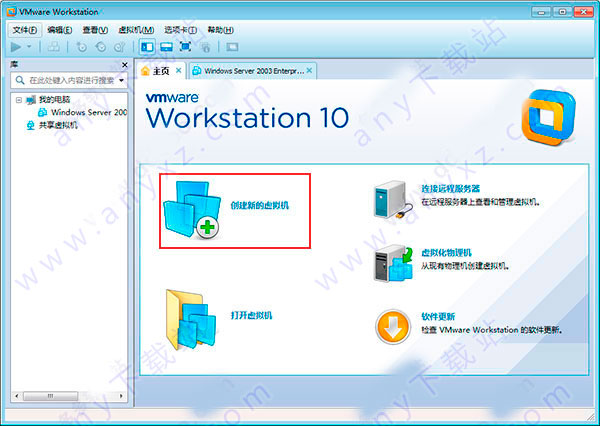600x426 pixels.
Task: Click the send Ctrl+Alt+Del toolbar icon
Action: (54, 47)
